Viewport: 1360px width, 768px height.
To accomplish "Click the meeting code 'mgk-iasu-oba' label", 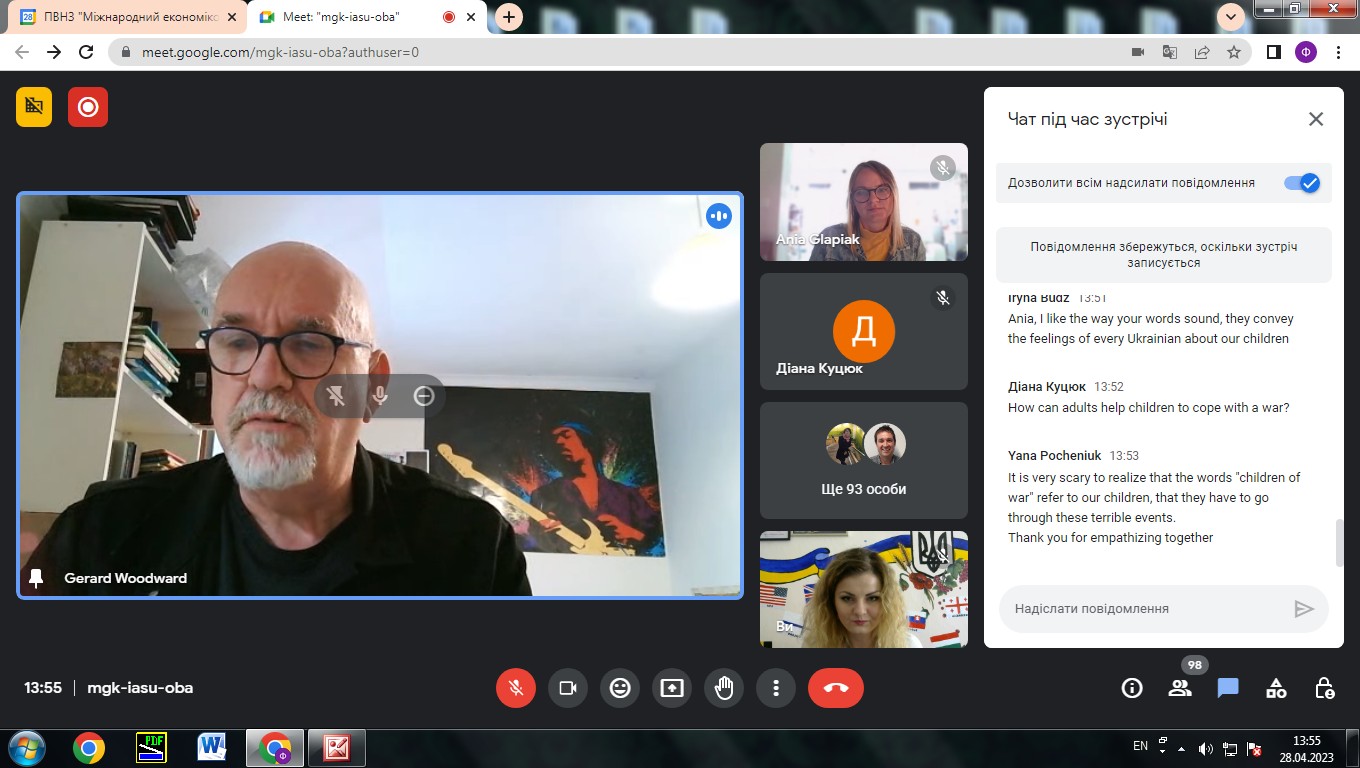I will pos(140,688).
